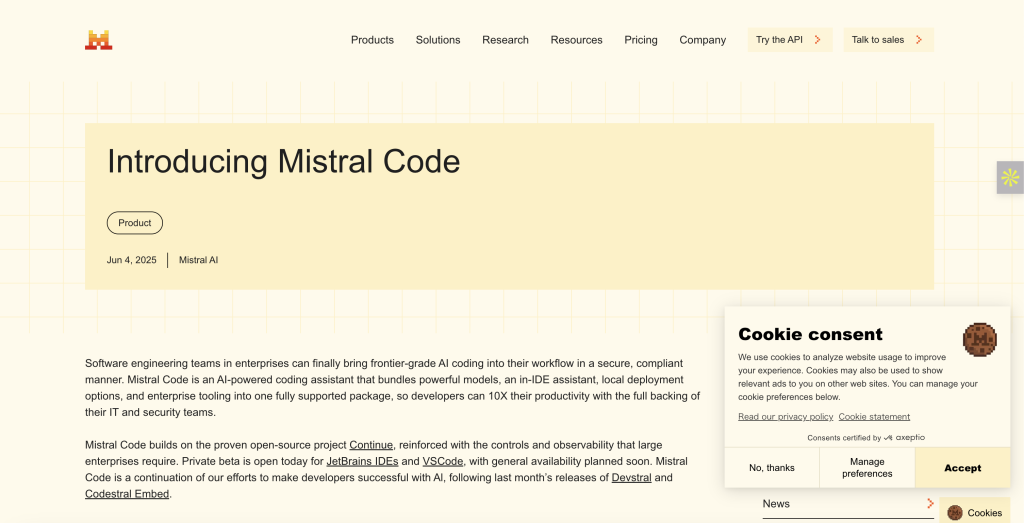The image size is (1024, 523).
Task: Click the orange arrow next to News
Action: click(930, 504)
